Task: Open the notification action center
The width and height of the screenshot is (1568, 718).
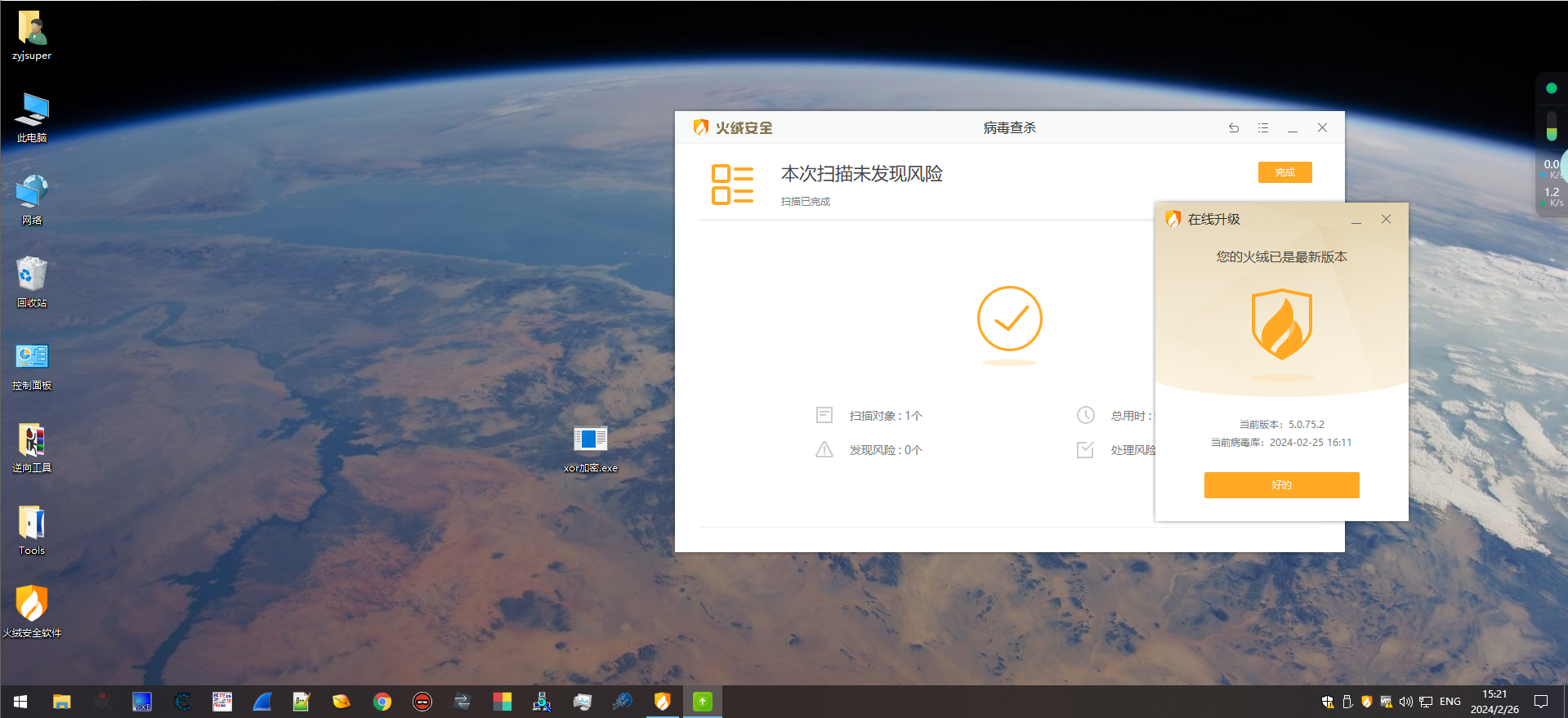Action: pyautogui.click(x=1541, y=702)
